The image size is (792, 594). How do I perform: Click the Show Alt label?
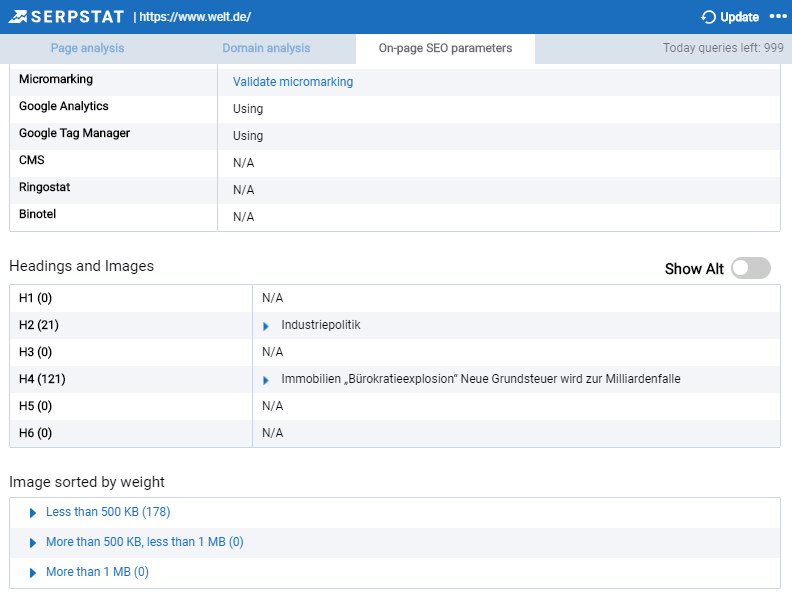(694, 269)
